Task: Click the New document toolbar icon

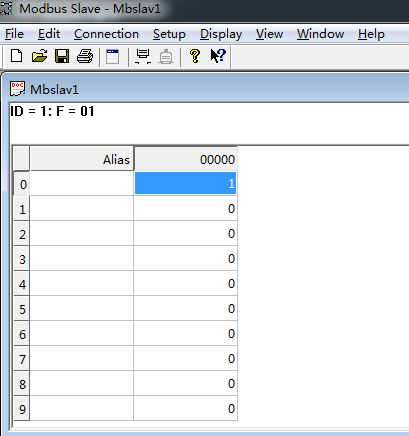Action: (16, 56)
